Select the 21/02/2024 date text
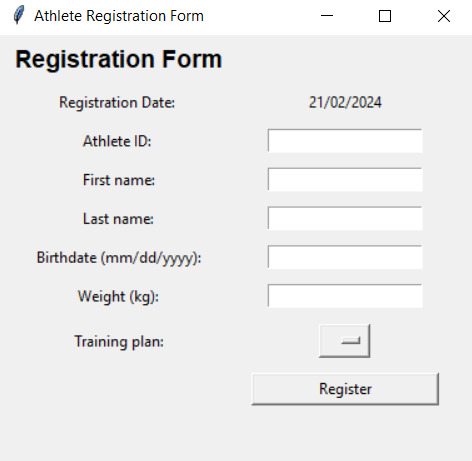The width and height of the screenshot is (472, 461). (x=345, y=102)
